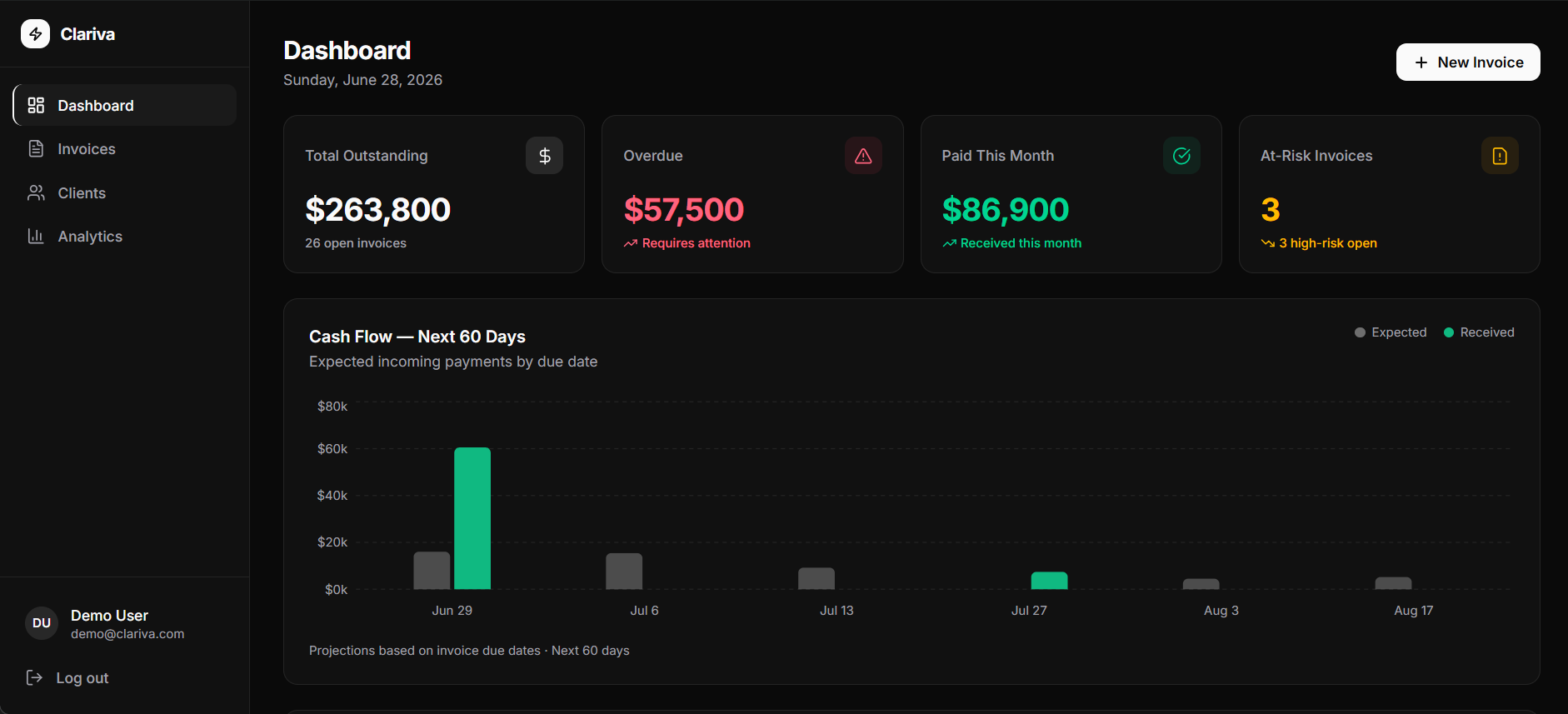1568x714 pixels.
Task: Click the warning triangle icon in Overdue card
Action: 863,156
